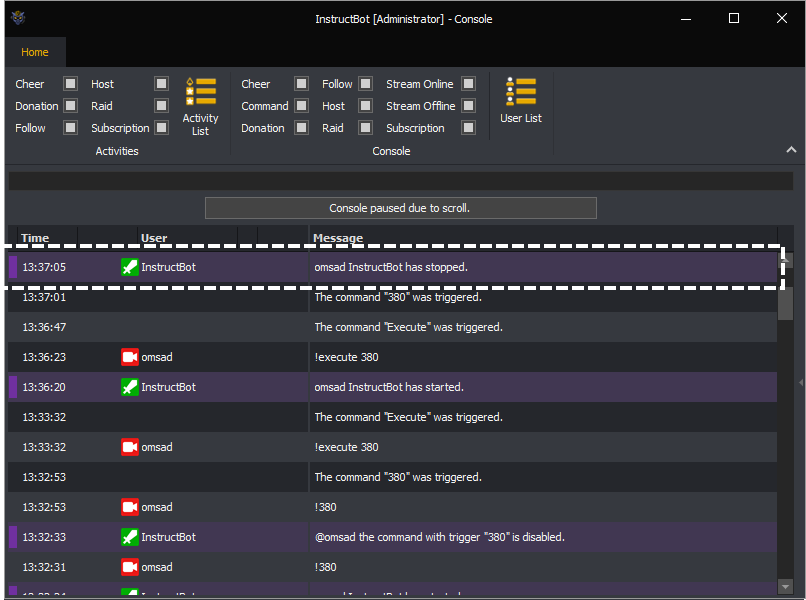Image resolution: width=806 pixels, height=600 pixels.
Task: Click the camera icon on the 13:32:53 omsad row
Action: (x=130, y=507)
